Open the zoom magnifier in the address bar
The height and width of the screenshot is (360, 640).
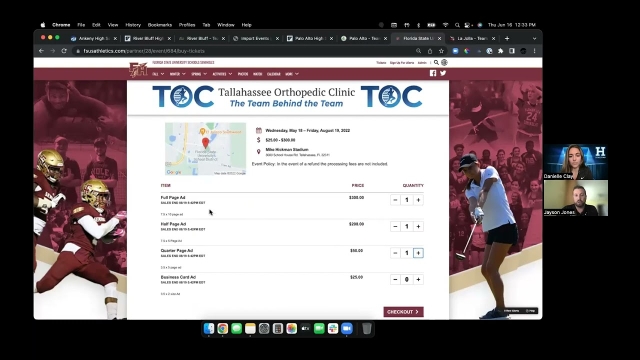coord(418,51)
